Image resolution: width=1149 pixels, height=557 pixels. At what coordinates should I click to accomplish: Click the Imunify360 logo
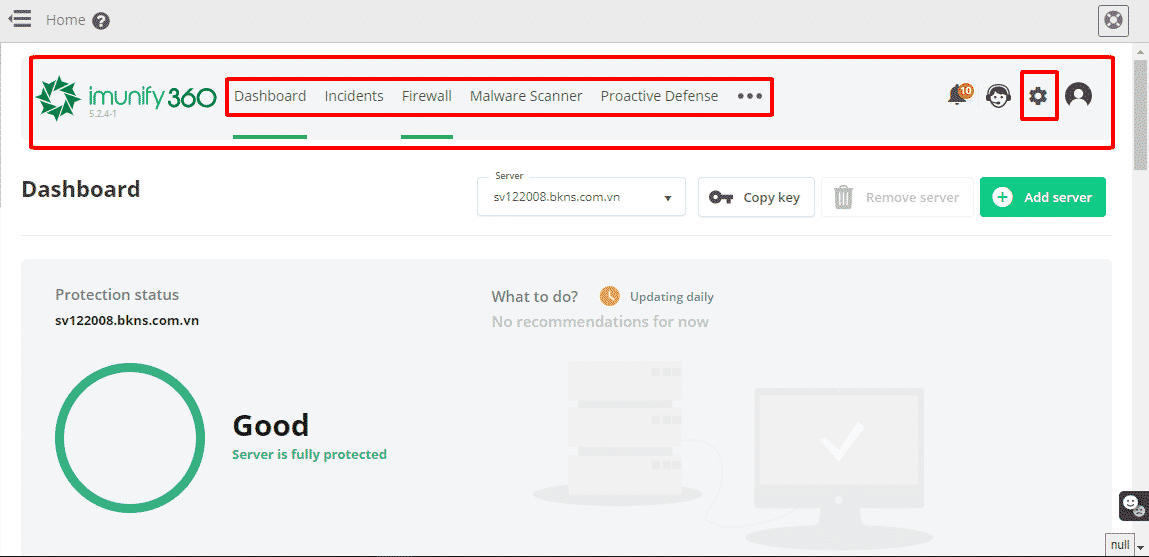[126, 97]
